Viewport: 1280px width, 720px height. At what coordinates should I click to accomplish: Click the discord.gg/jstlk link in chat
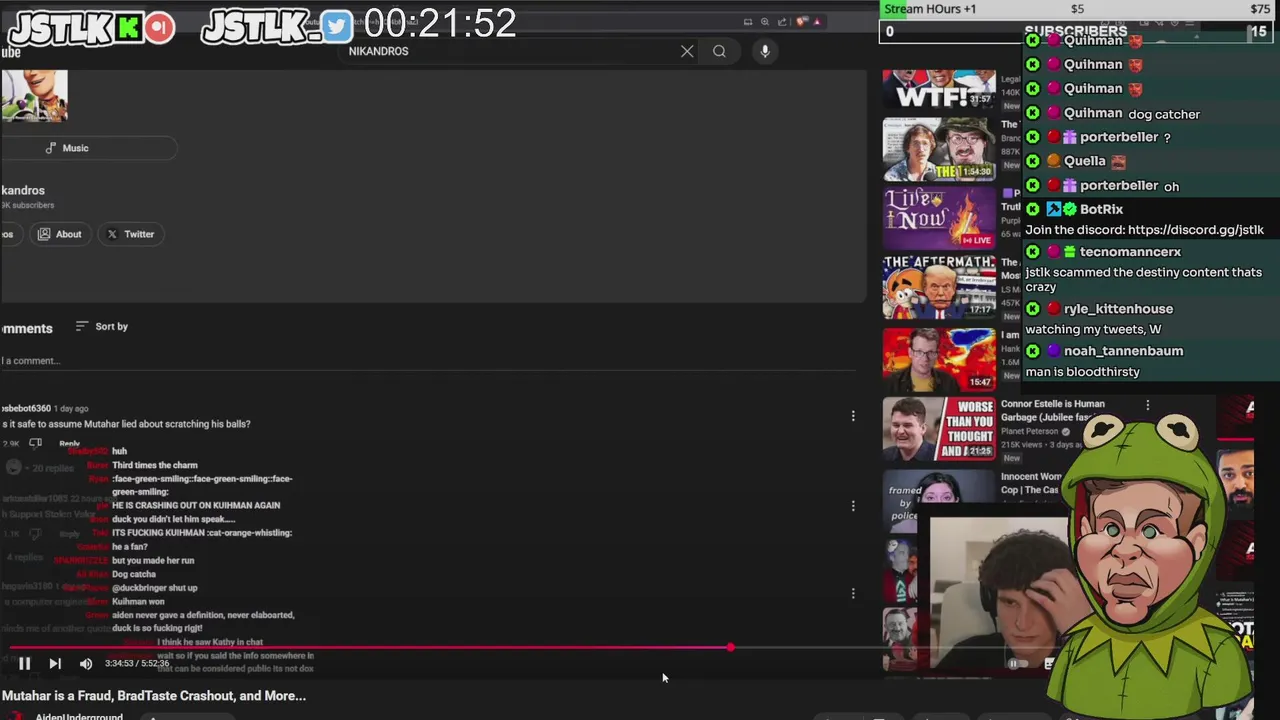tap(1195, 230)
